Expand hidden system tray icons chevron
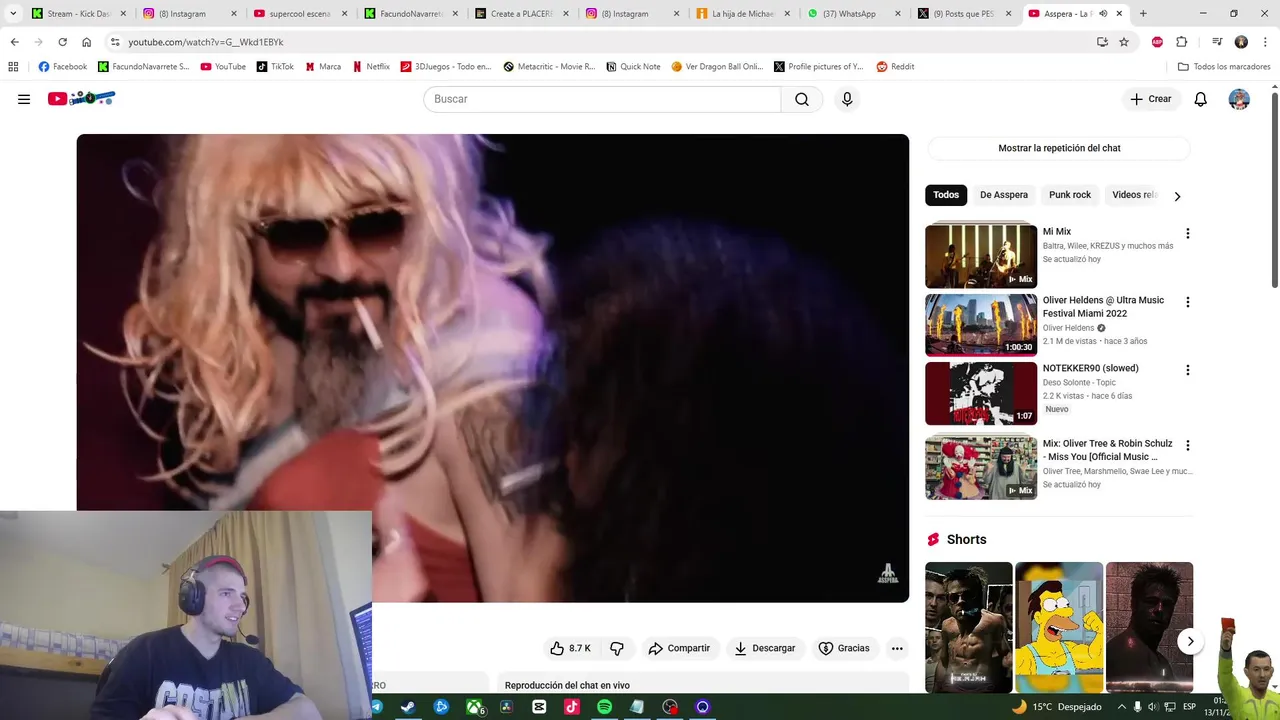The height and width of the screenshot is (720, 1280). 1122,707
